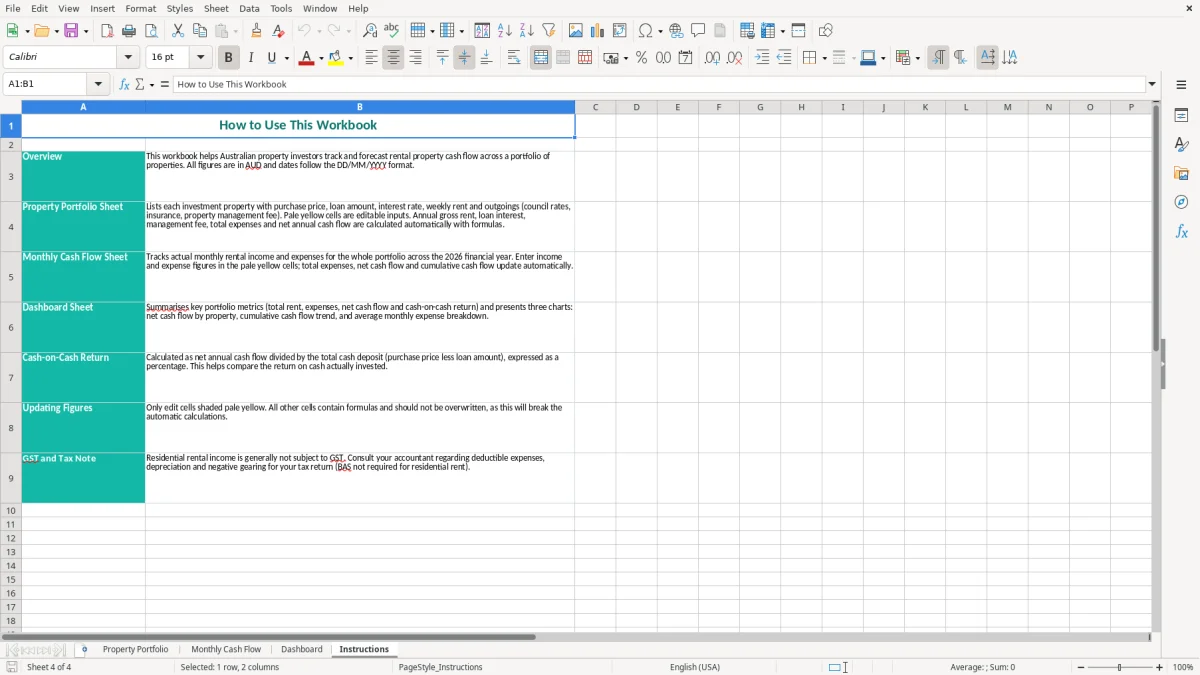Switch to the Property Portfolio sheet tab

click(x=135, y=650)
